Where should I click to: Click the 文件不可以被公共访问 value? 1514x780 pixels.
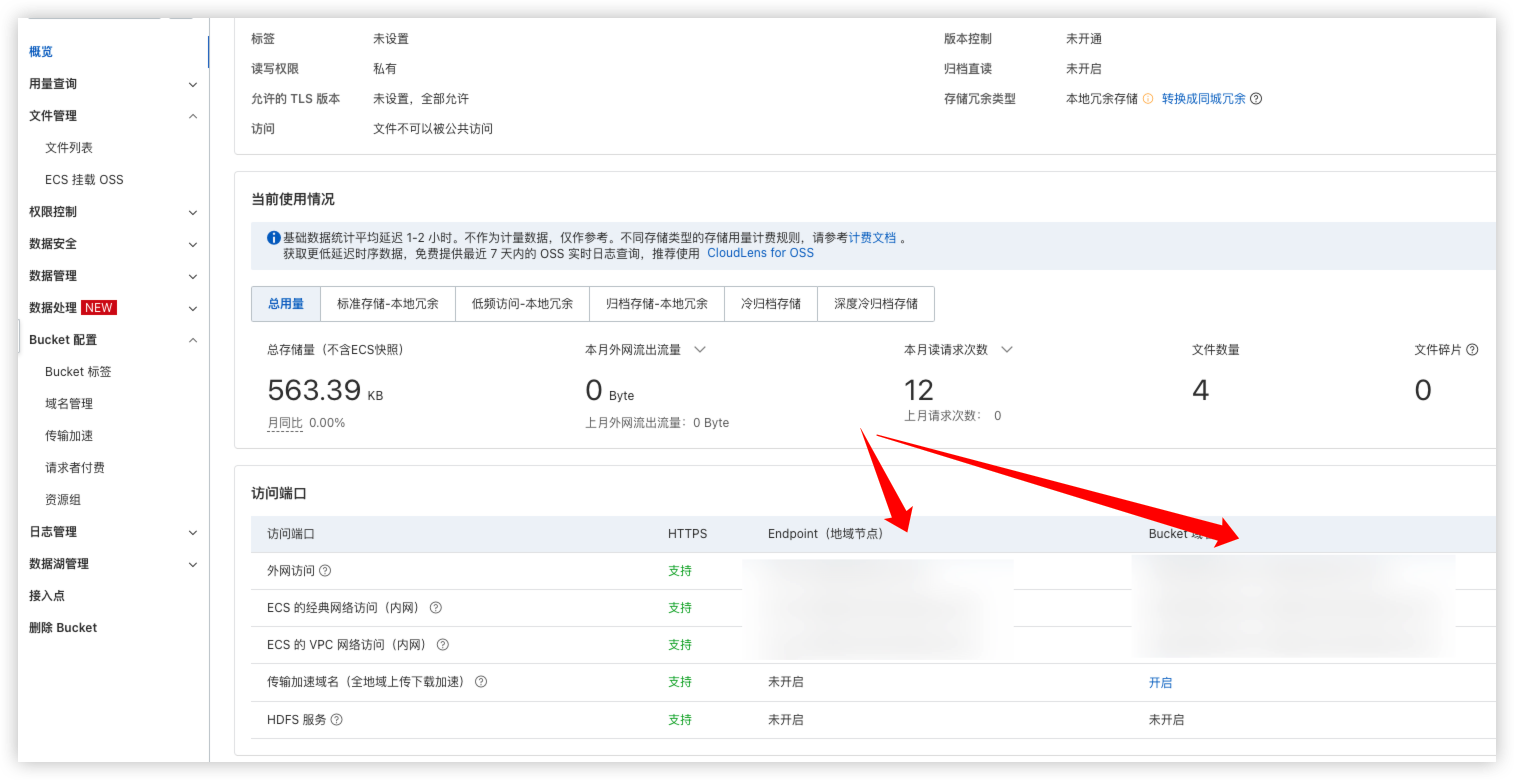433,129
